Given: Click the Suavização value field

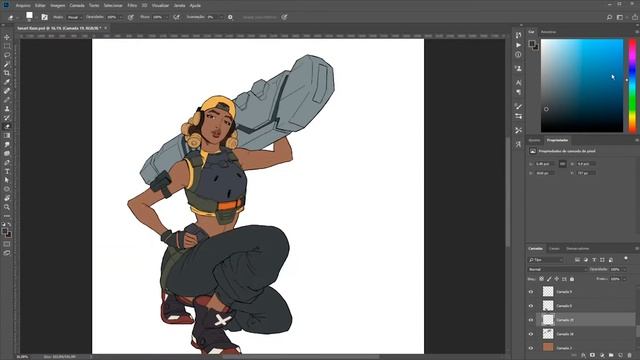Looking at the screenshot, I should [212, 17].
